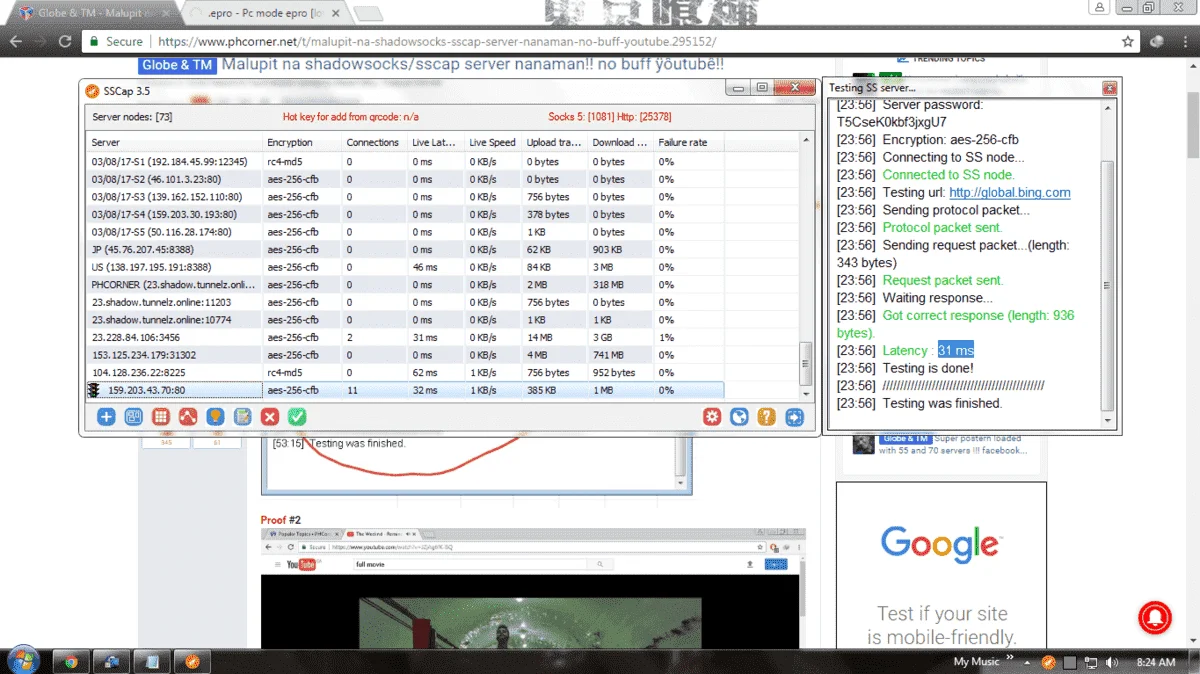1200x674 pixels.
Task: Click the orange SSCap icon in the system tray
Action: (x=1049, y=662)
